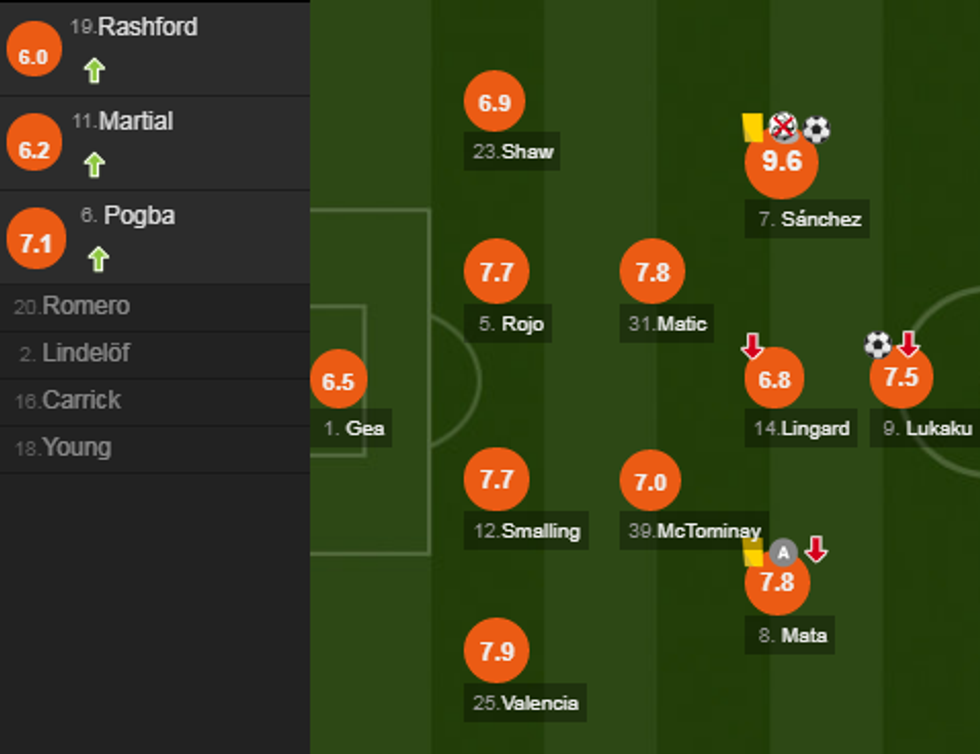Select Lindelöf from the substitutes list
This screenshot has height=754, width=980.
point(85,353)
